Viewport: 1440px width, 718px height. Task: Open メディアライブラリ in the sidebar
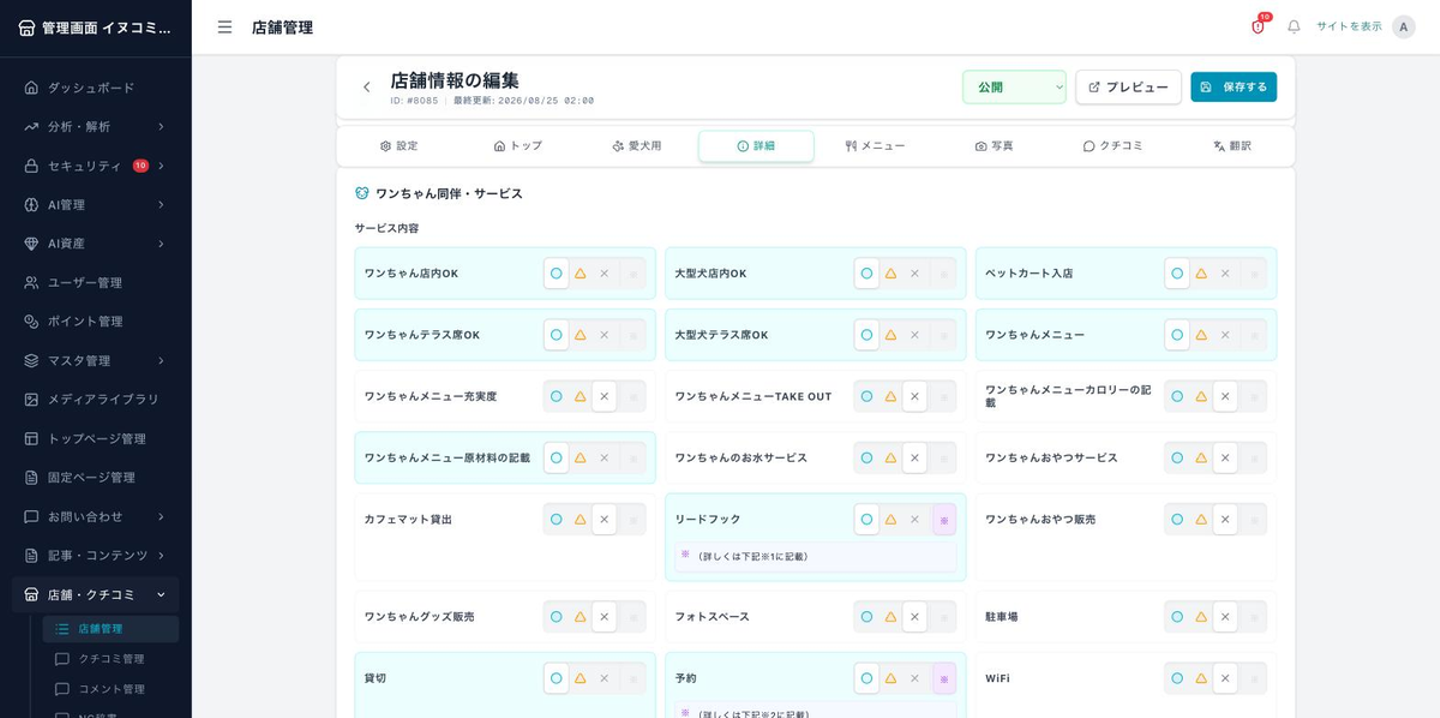point(96,399)
